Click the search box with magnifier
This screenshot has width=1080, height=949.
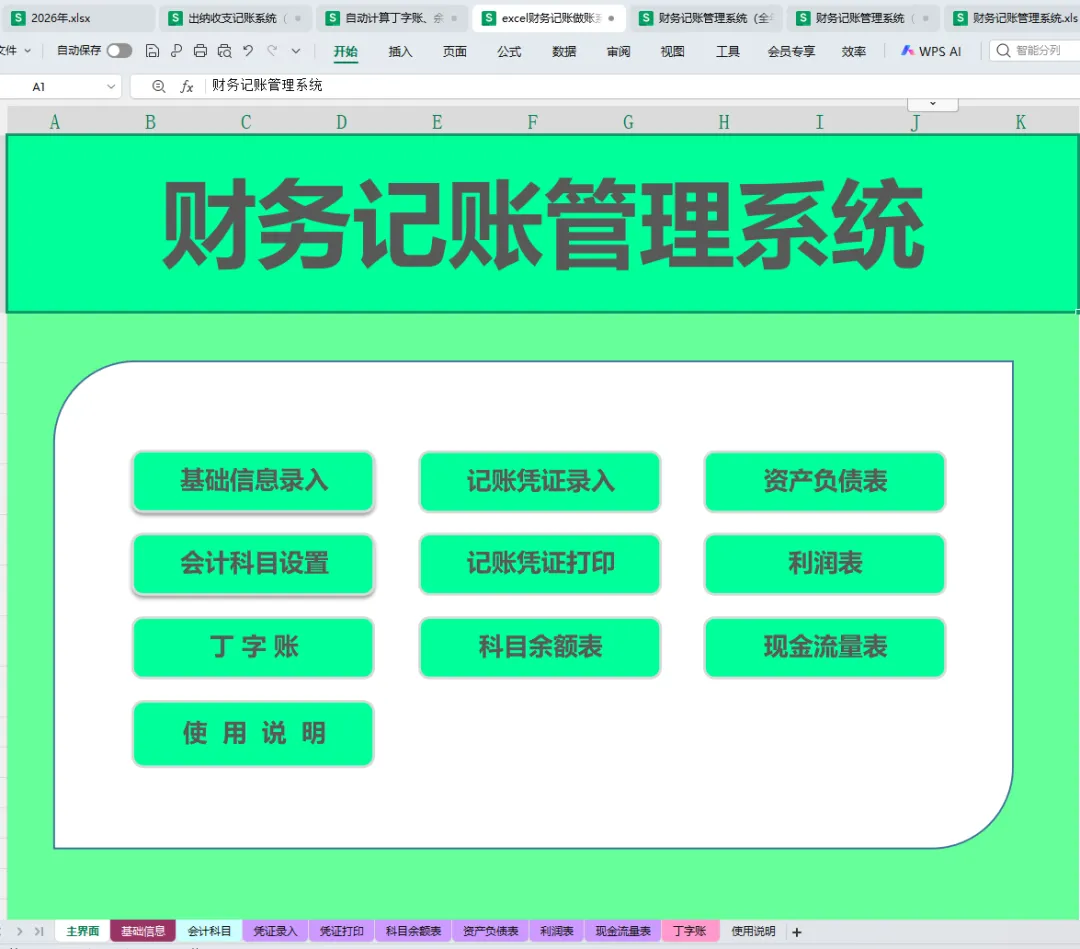tap(1035, 50)
